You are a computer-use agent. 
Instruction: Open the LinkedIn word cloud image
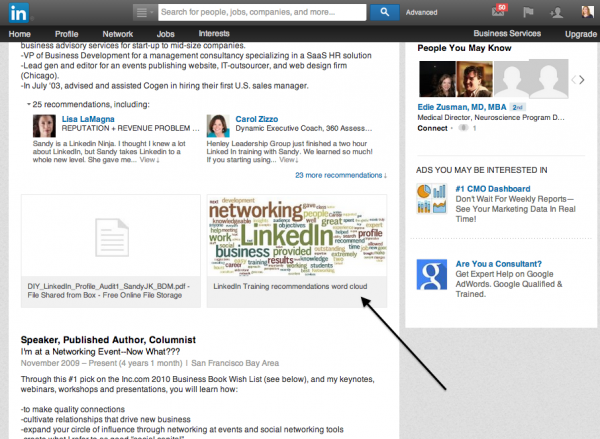click(297, 236)
